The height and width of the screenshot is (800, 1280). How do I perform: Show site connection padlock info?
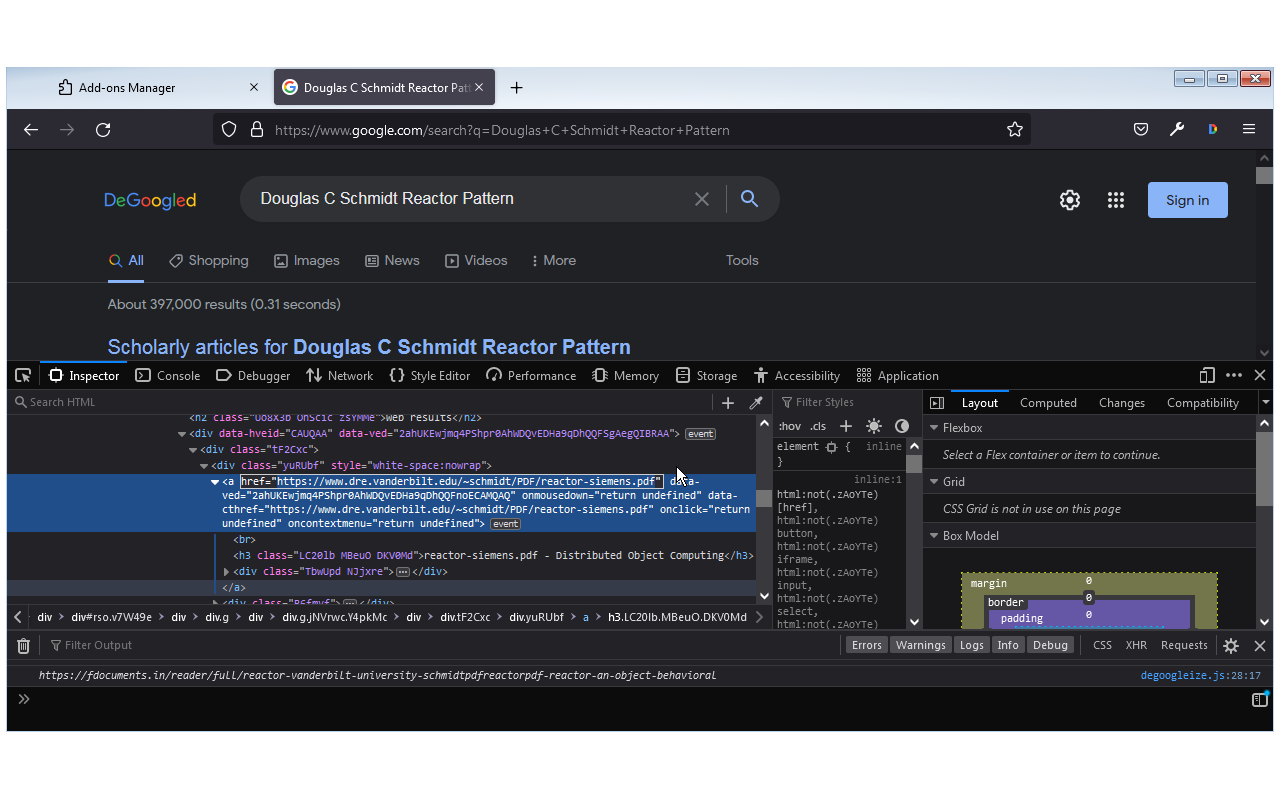point(256,130)
